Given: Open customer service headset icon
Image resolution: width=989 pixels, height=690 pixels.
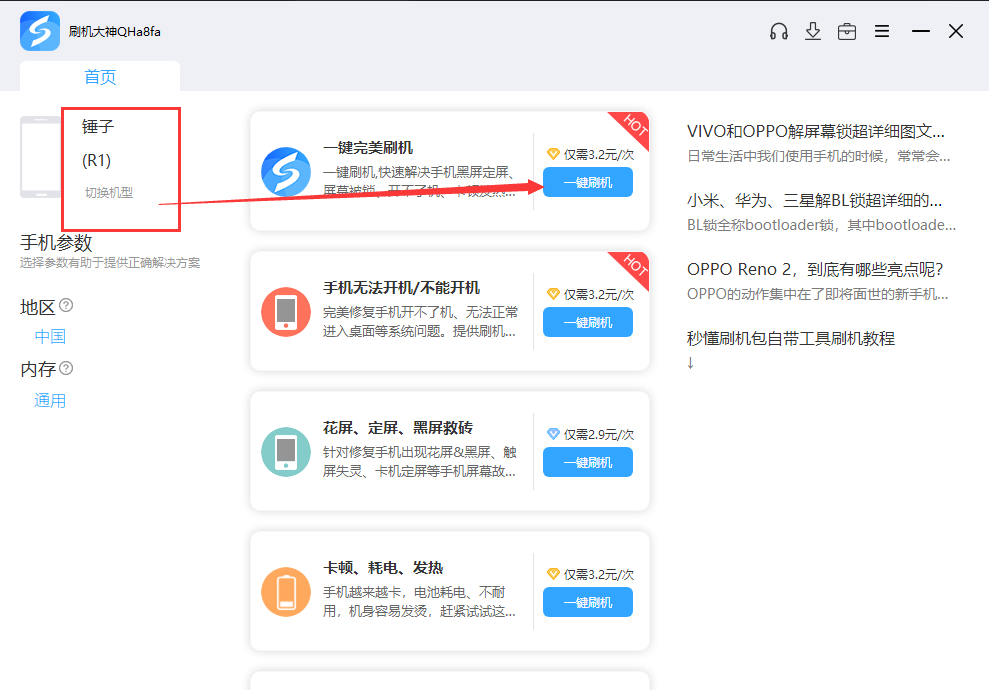Looking at the screenshot, I should pyautogui.click(x=779, y=32).
